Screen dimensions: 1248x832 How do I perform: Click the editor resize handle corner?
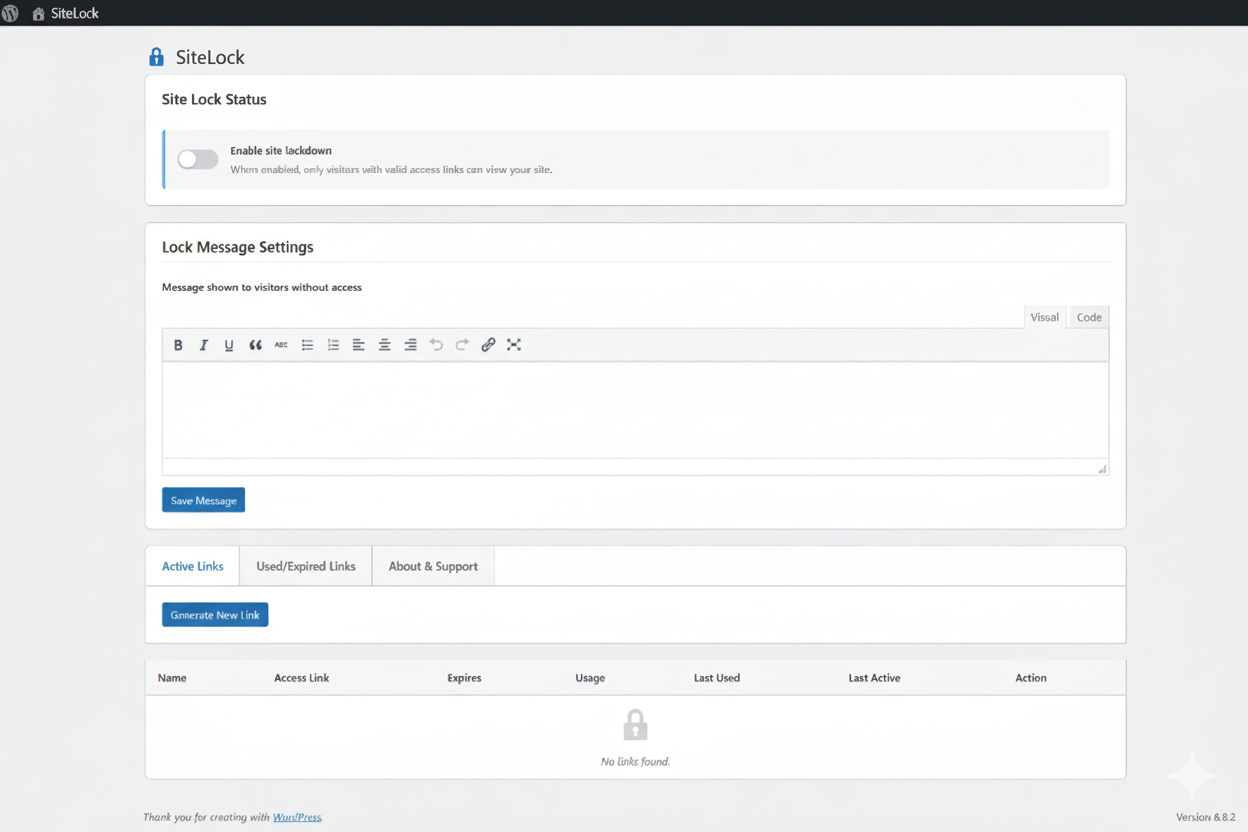(x=1102, y=468)
